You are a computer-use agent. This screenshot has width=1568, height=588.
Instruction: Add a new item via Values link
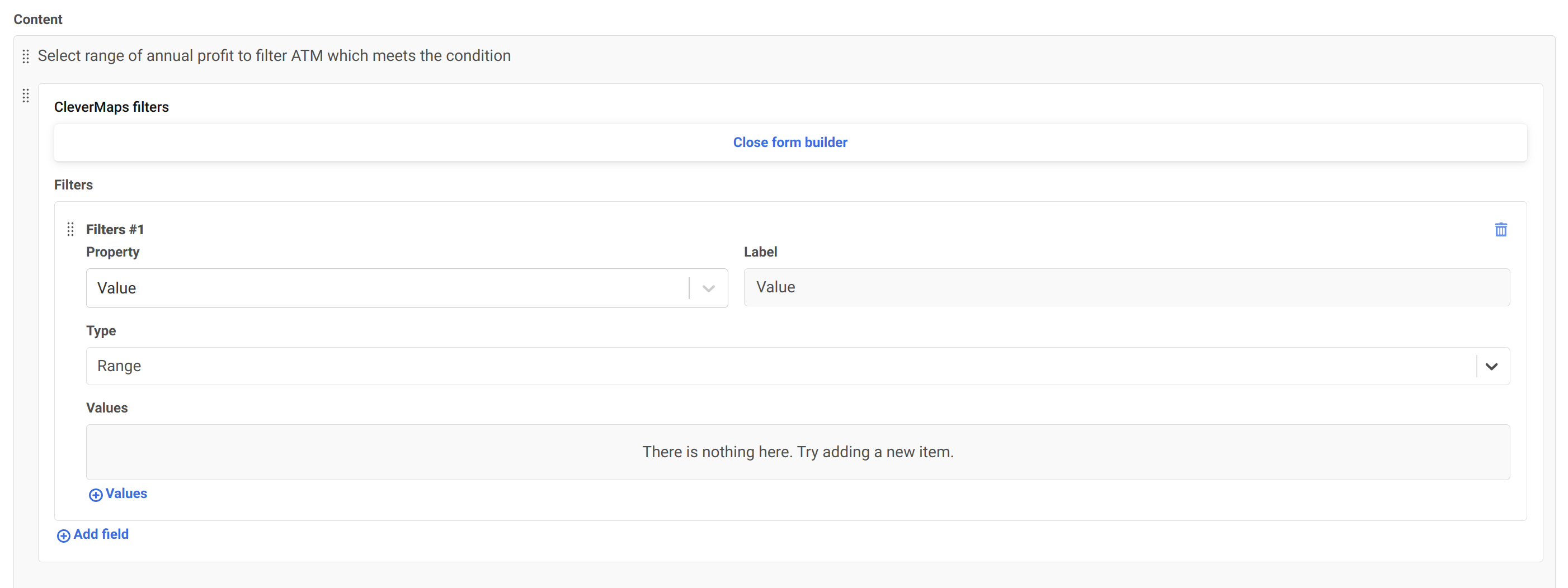(x=126, y=493)
